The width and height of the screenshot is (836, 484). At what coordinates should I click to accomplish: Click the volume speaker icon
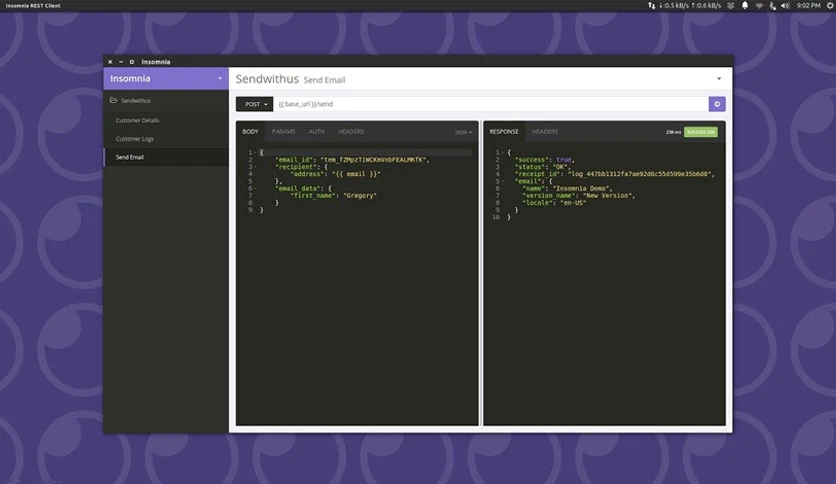[x=785, y=5]
